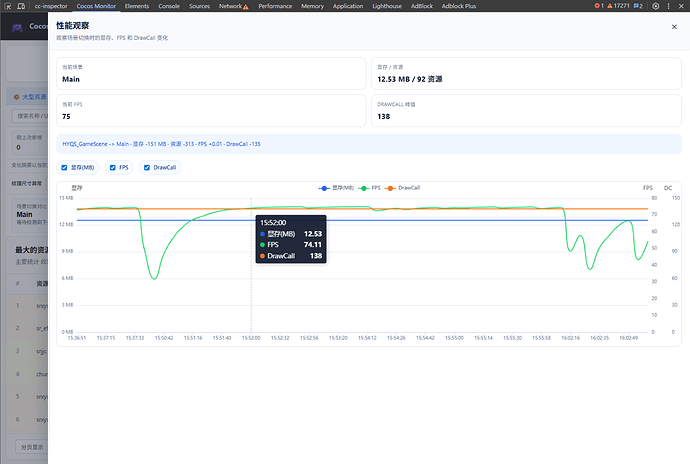Click the search name field in background panel

[x=30, y=116]
